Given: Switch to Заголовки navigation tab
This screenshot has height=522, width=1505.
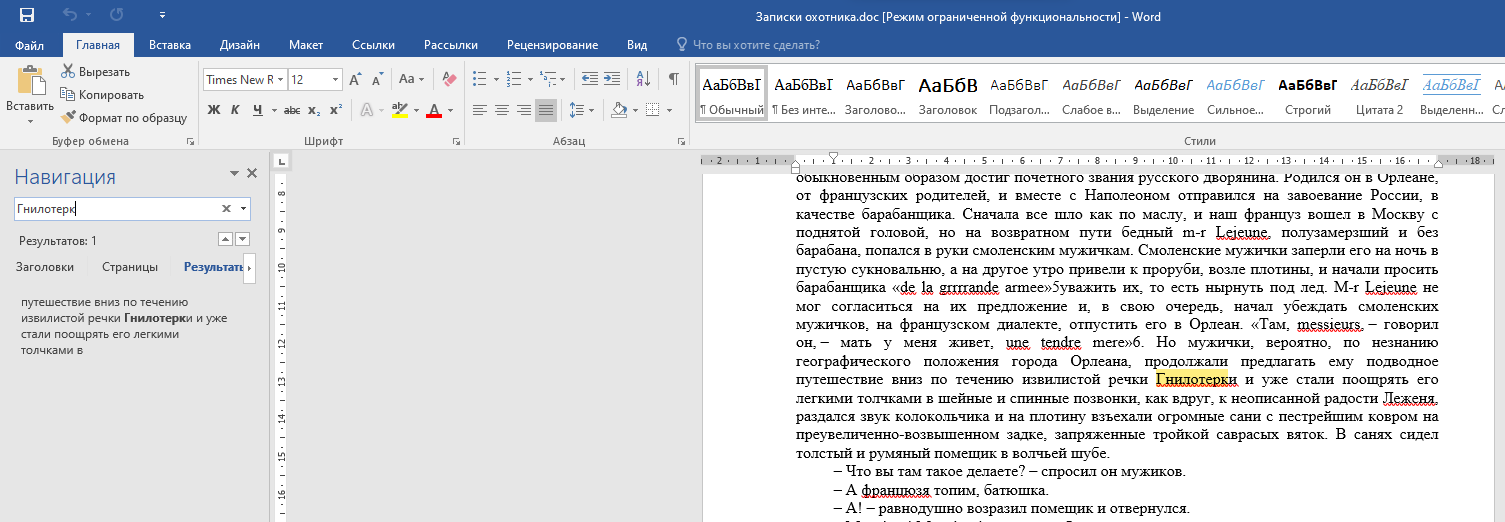Looking at the screenshot, I should tap(45, 267).
